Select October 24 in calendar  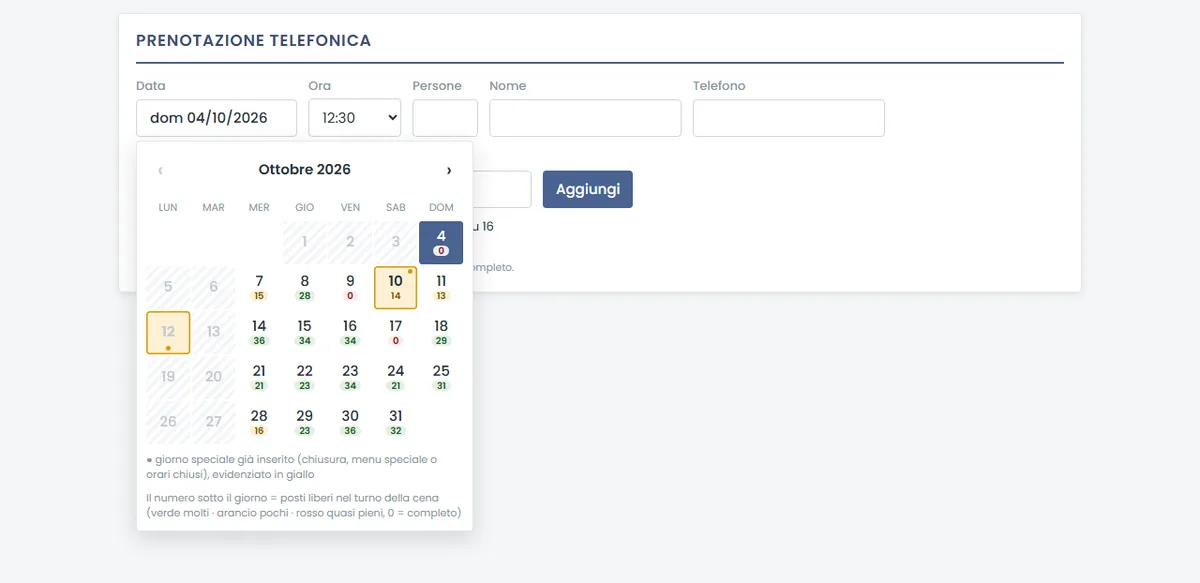coord(396,377)
